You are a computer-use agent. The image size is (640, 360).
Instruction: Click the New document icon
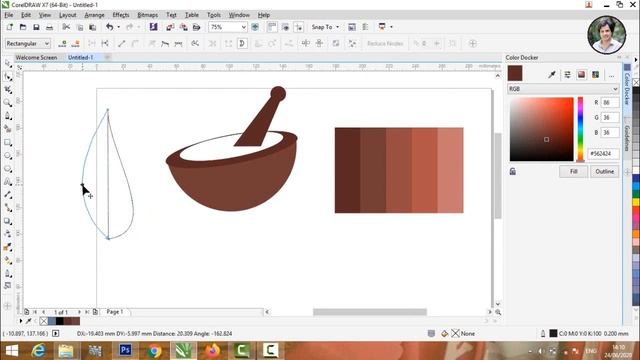pyautogui.click(x=10, y=27)
